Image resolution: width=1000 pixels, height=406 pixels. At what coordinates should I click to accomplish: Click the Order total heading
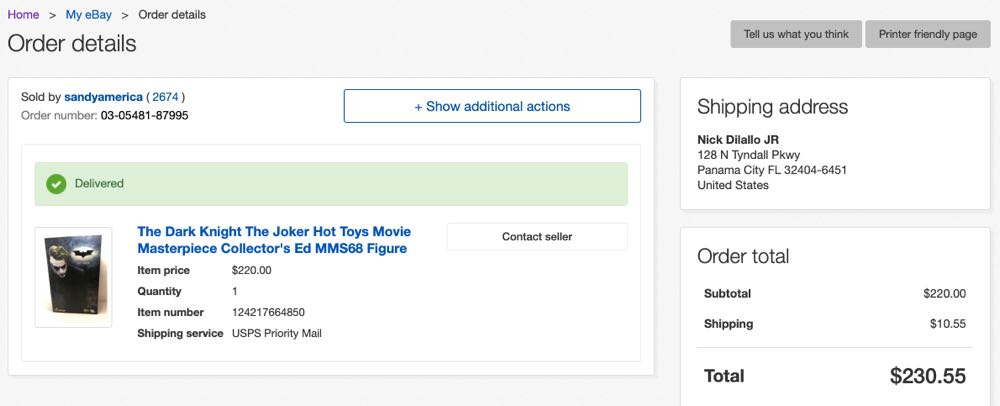743,256
